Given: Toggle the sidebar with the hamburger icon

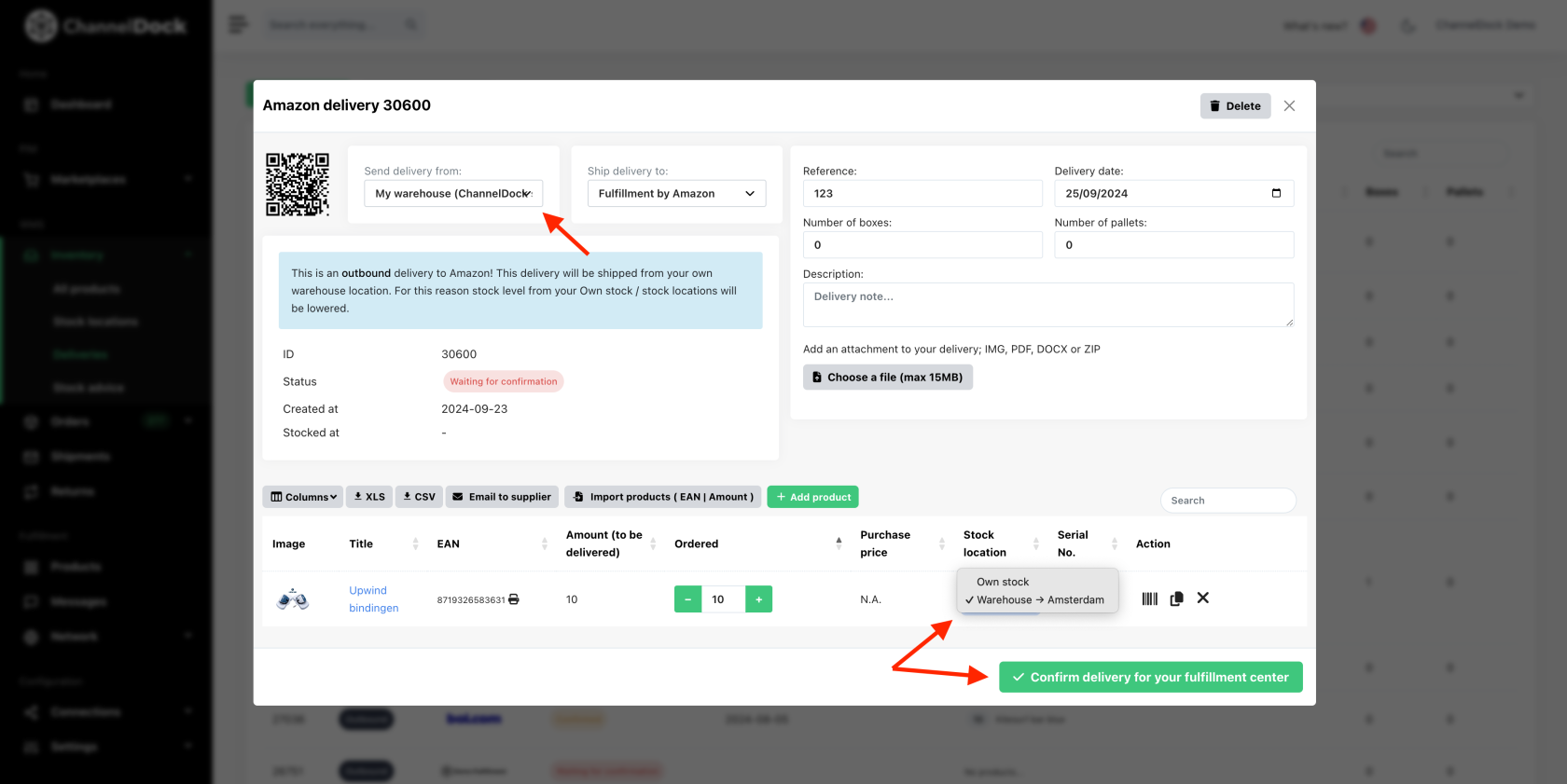Looking at the screenshot, I should point(238,24).
